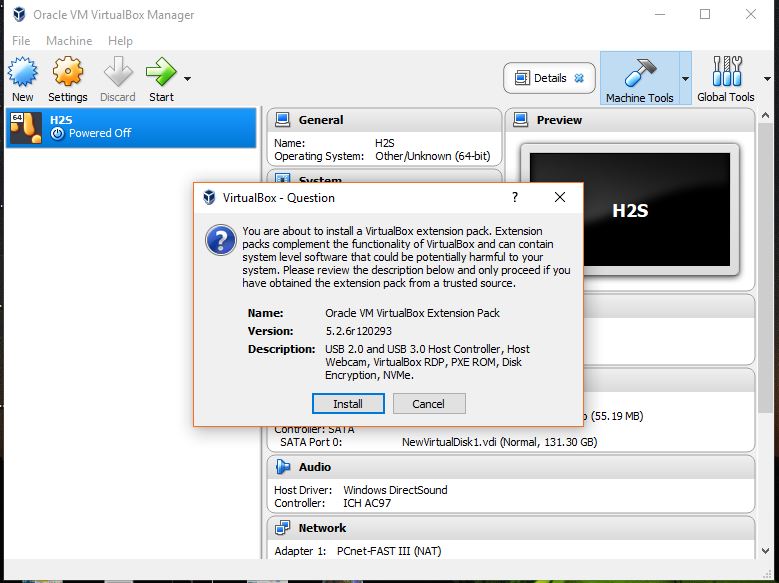Click VirtualBox cube icon in dialog title
Image resolution: width=779 pixels, height=583 pixels.
pos(209,197)
